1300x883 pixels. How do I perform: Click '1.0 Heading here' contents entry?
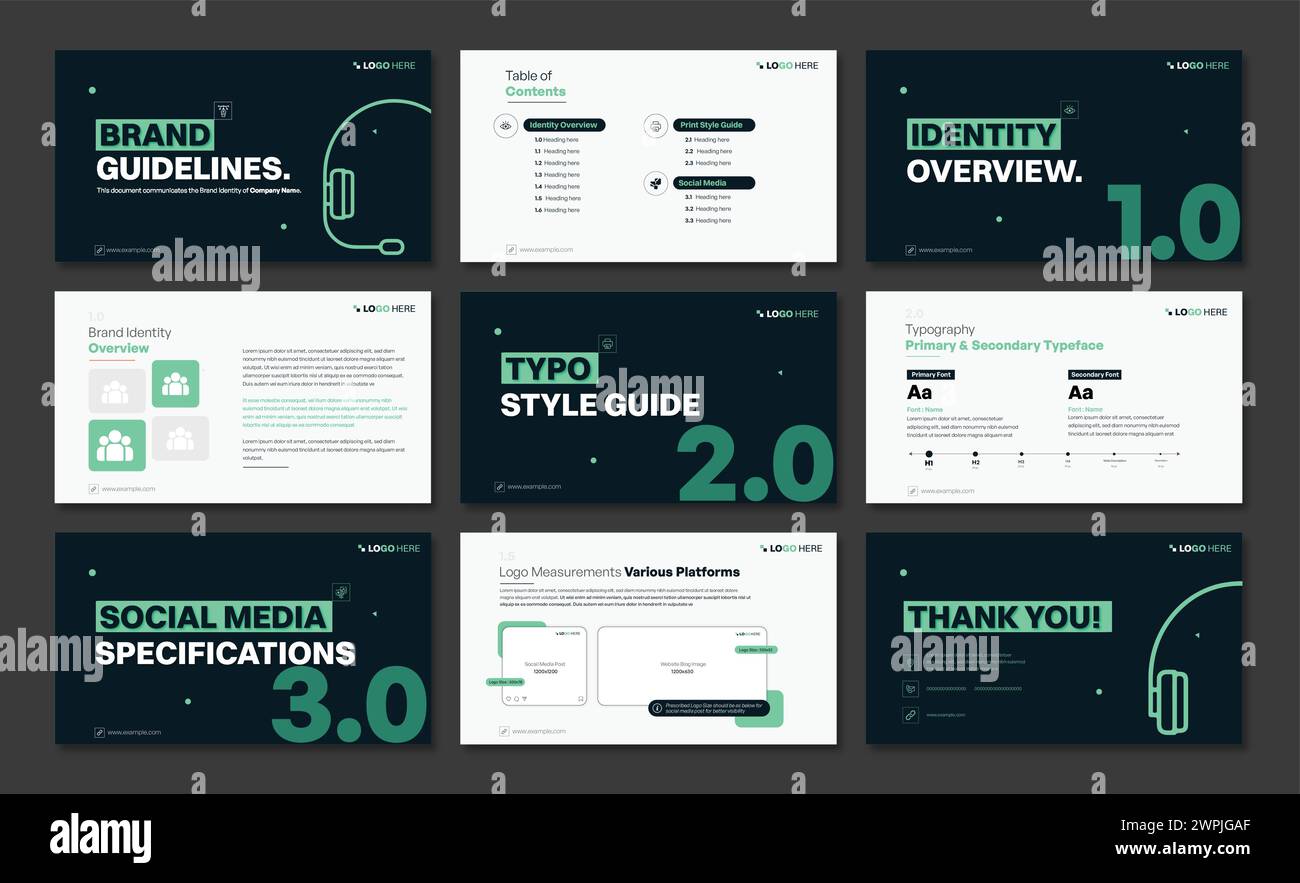tap(556, 140)
